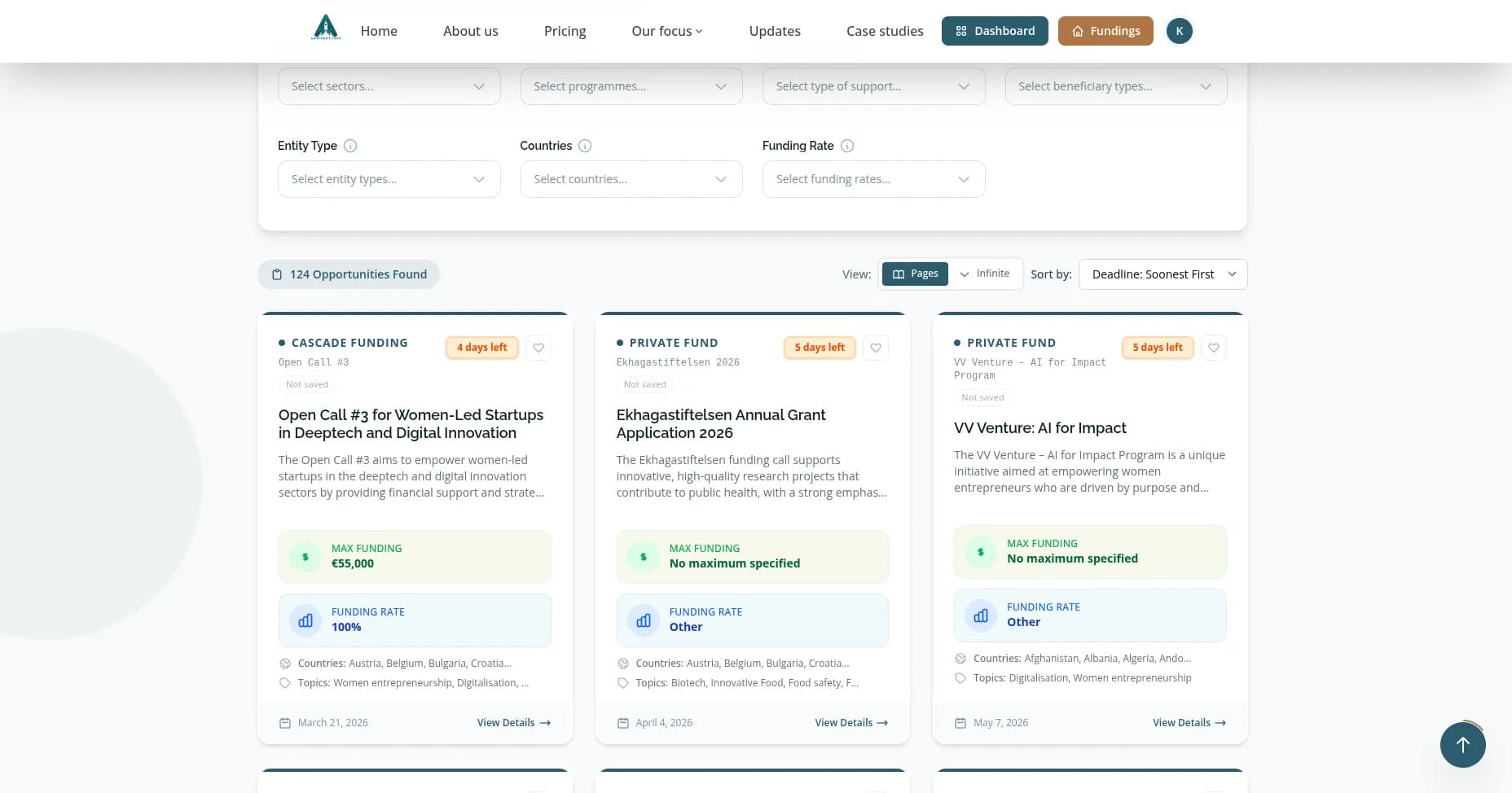Viewport: 1512px width, 793px height.
Task: Click dollar icon in Ekhagastiftelsen max funding
Action: [644, 557]
